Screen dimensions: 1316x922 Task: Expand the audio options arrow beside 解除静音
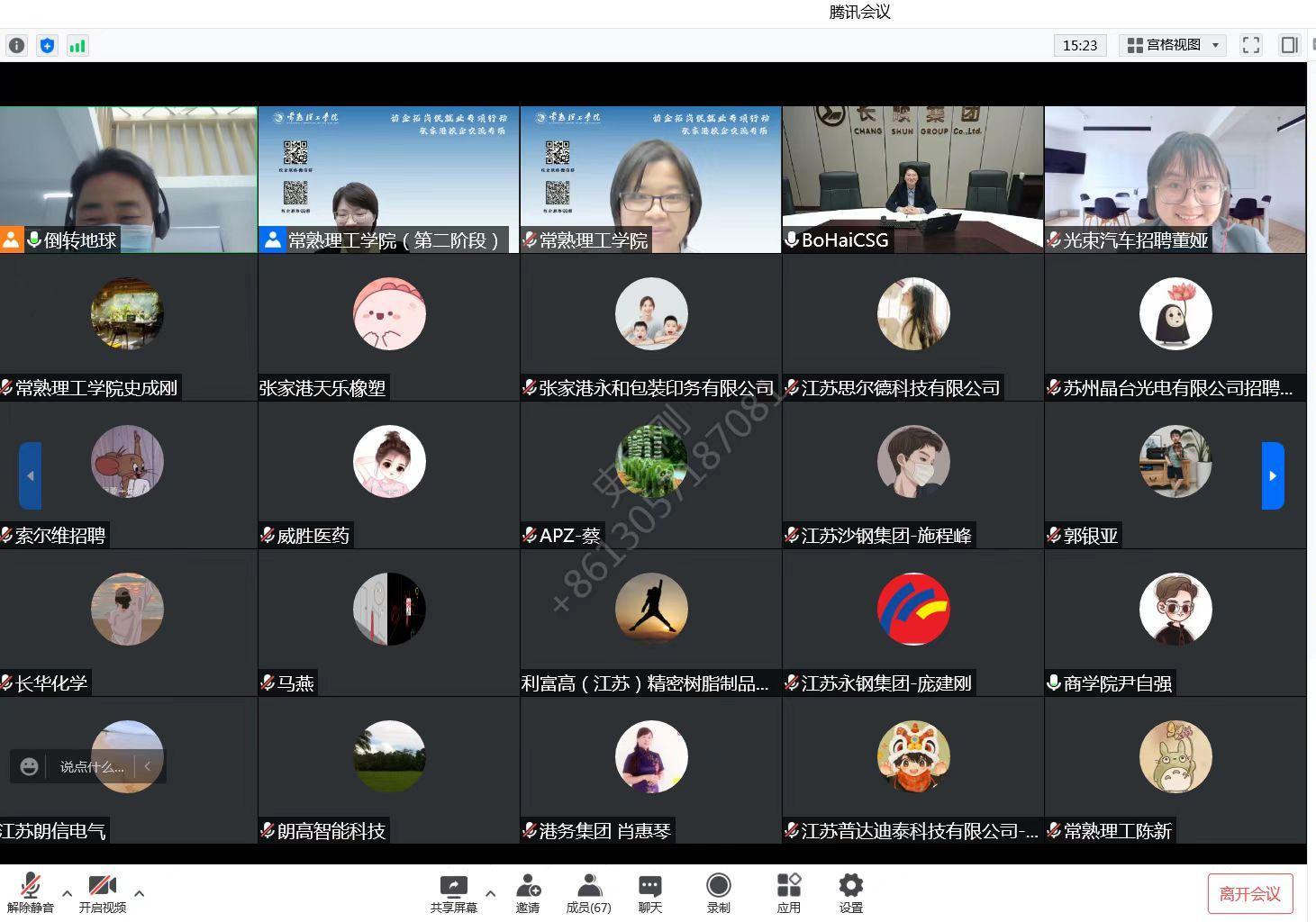(x=68, y=893)
